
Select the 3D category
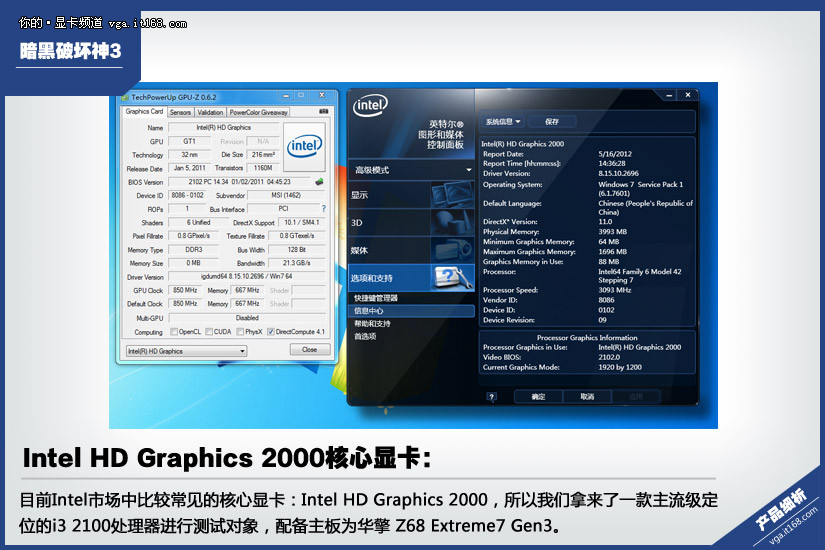(x=411, y=223)
